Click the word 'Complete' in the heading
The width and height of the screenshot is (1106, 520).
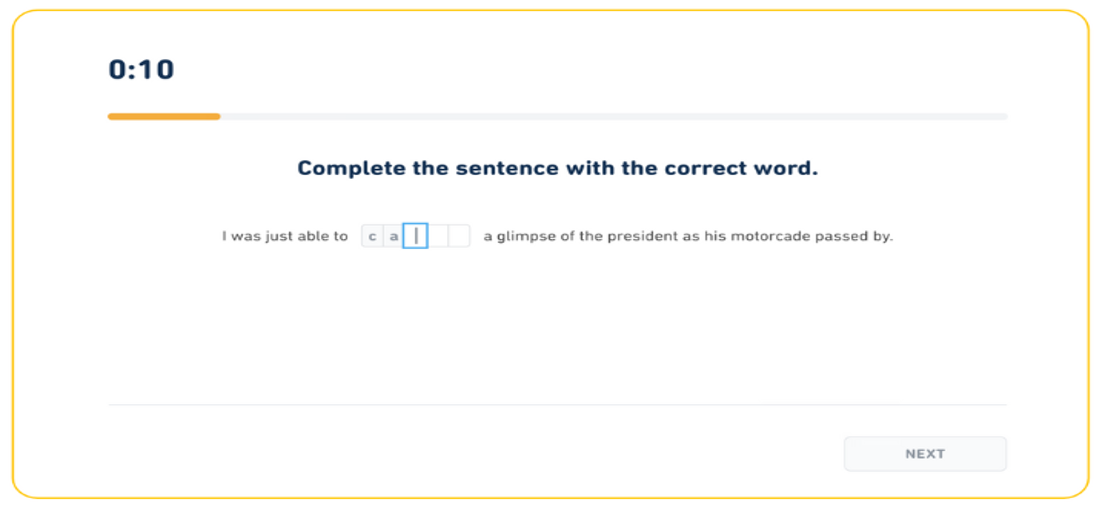(x=351, y=168)
